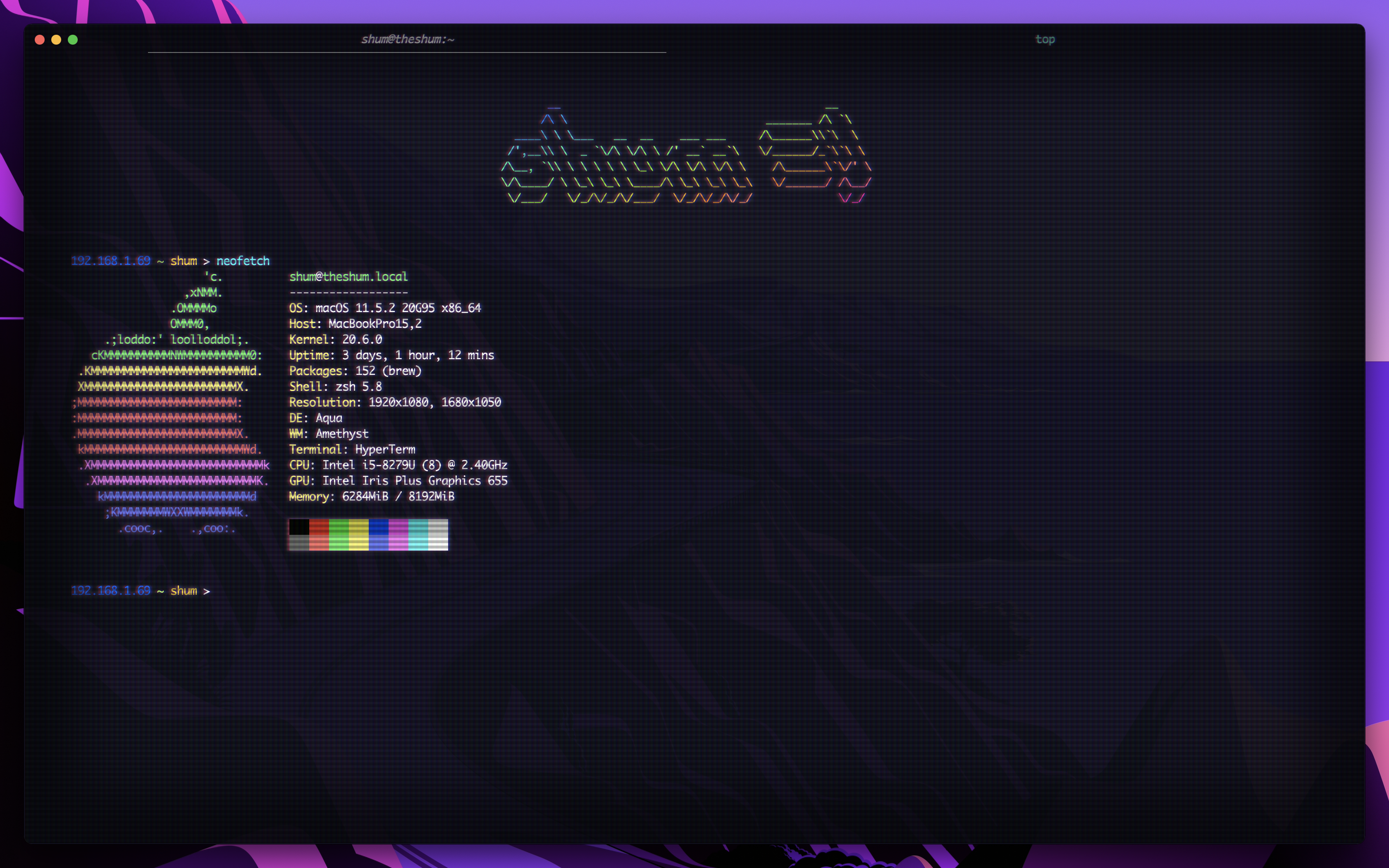Click the red color block in neofetch palette

pyautogui.click(x=319, y=527)
